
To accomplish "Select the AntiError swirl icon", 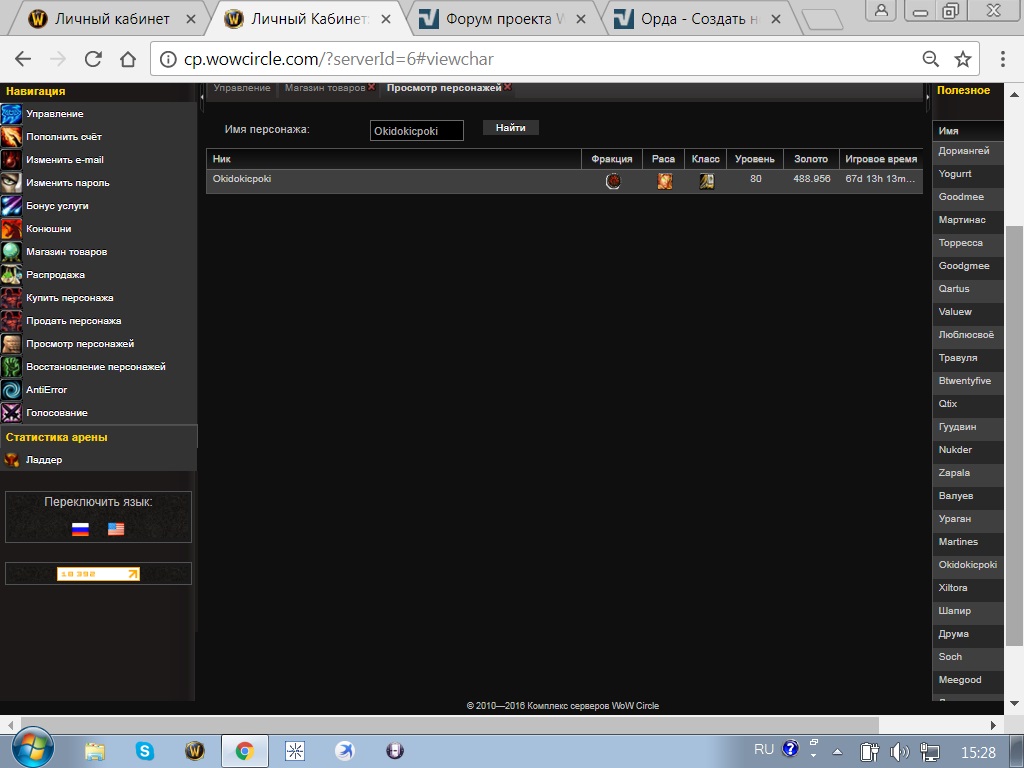I will 11,390.
